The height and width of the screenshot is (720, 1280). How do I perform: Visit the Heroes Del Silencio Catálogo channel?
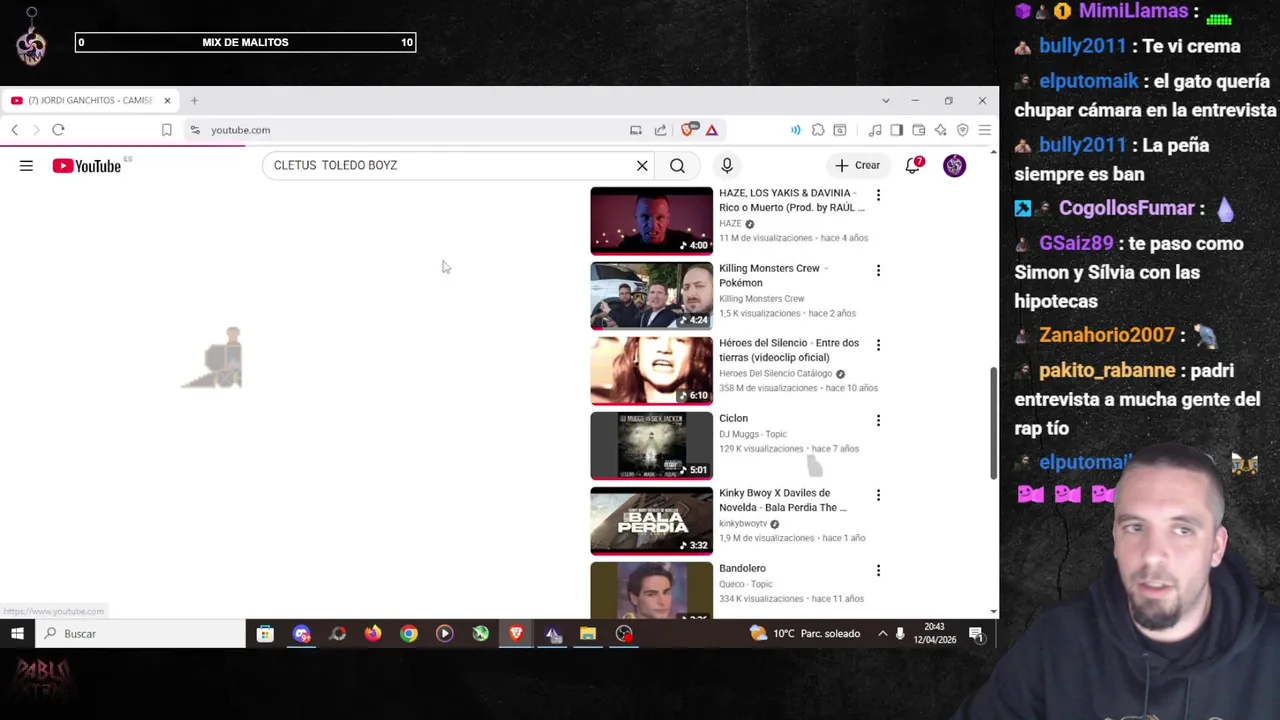[775, 374]
